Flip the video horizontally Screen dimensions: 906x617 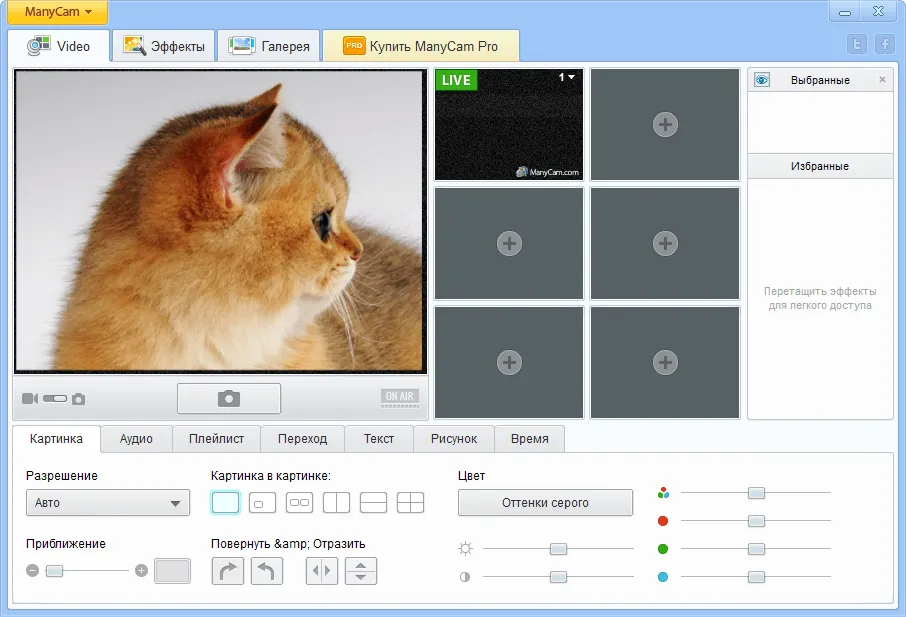click(x=322, y=571)
